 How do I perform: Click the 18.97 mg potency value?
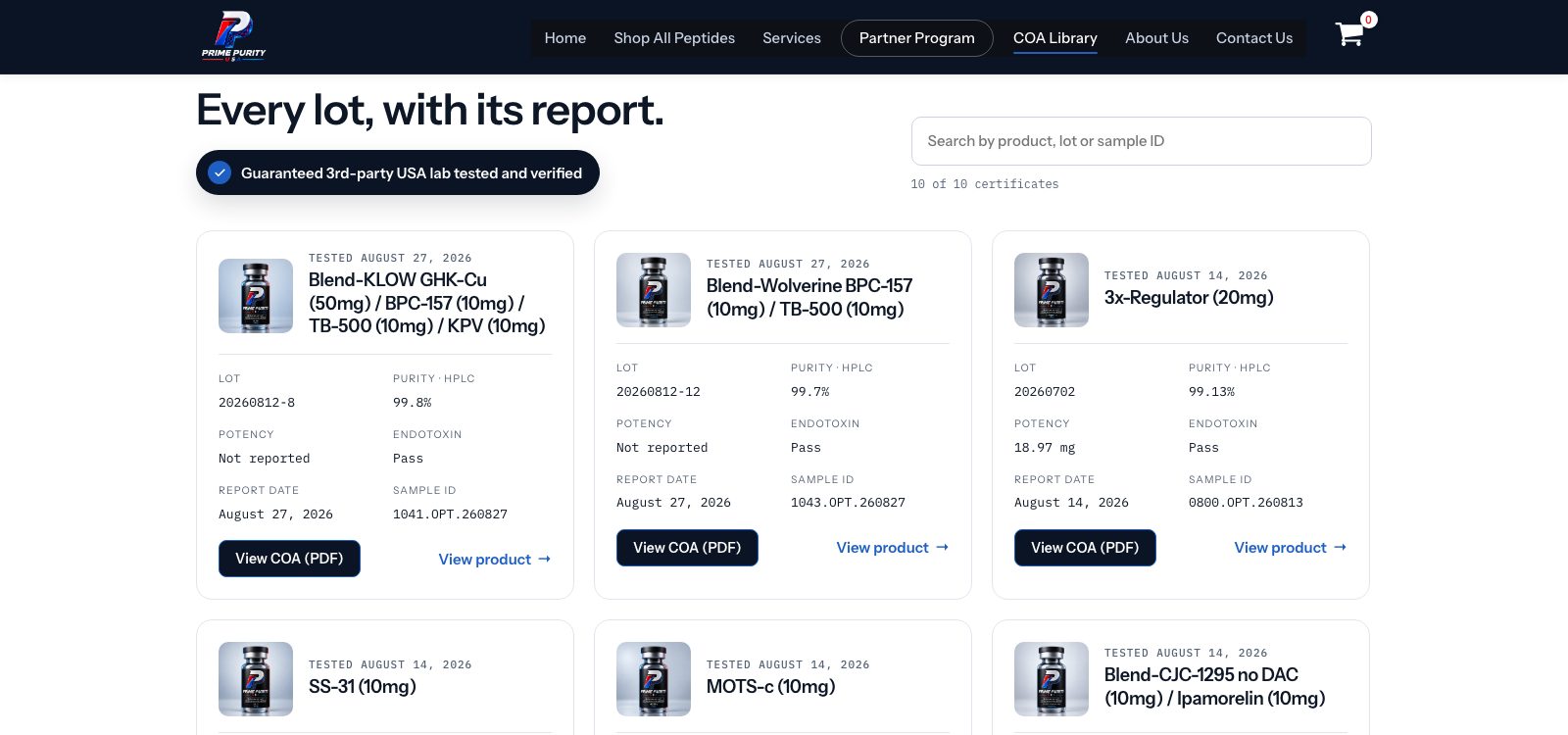1045,448
